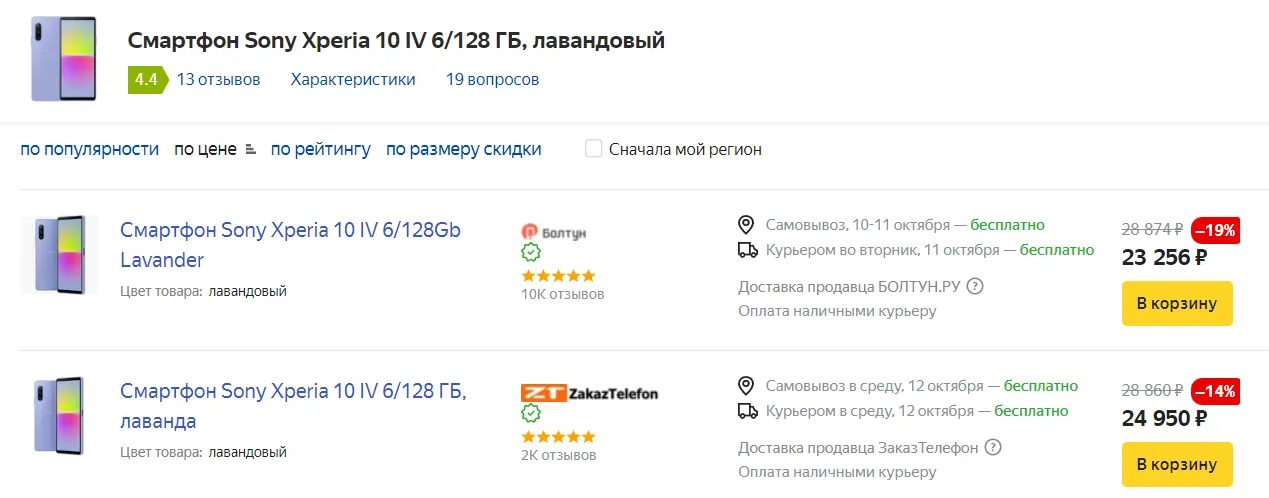This screenshot has width=1269, height=498.
Task: Click the courier truck icon in ZakazTelefon offer
Action: click(x=746, y=410)
